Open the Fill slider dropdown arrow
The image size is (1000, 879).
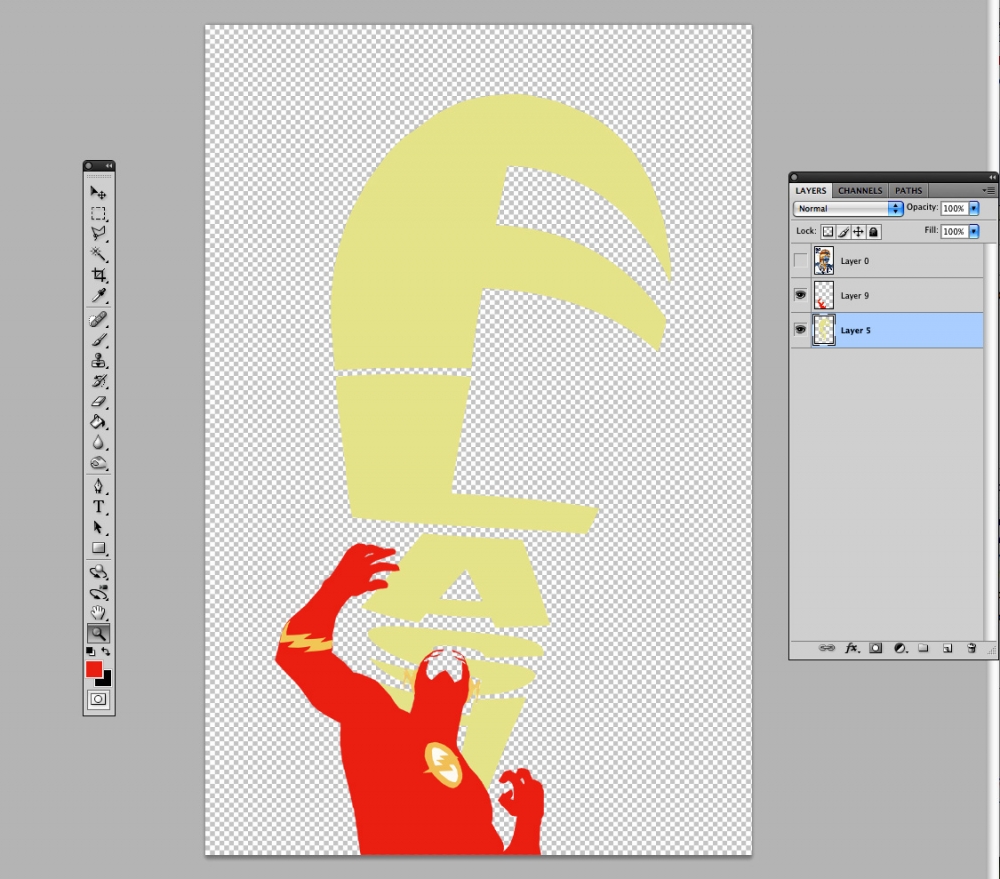(x=974, y=231)
